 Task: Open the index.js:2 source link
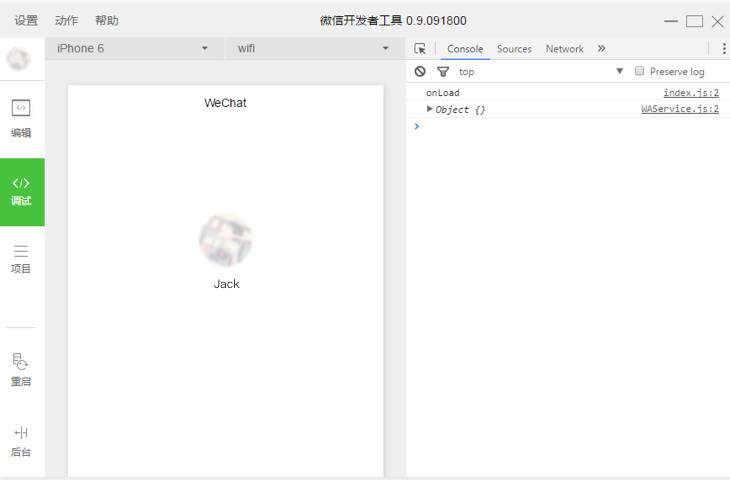point(691,93)
